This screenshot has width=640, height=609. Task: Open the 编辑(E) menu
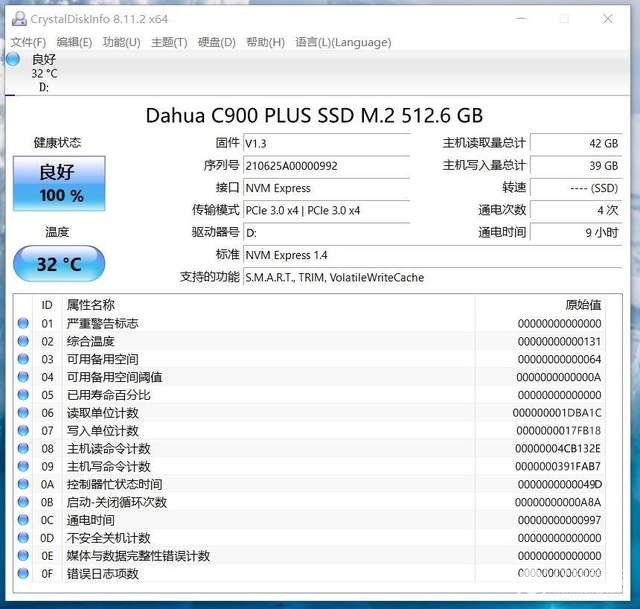point(74,42)
